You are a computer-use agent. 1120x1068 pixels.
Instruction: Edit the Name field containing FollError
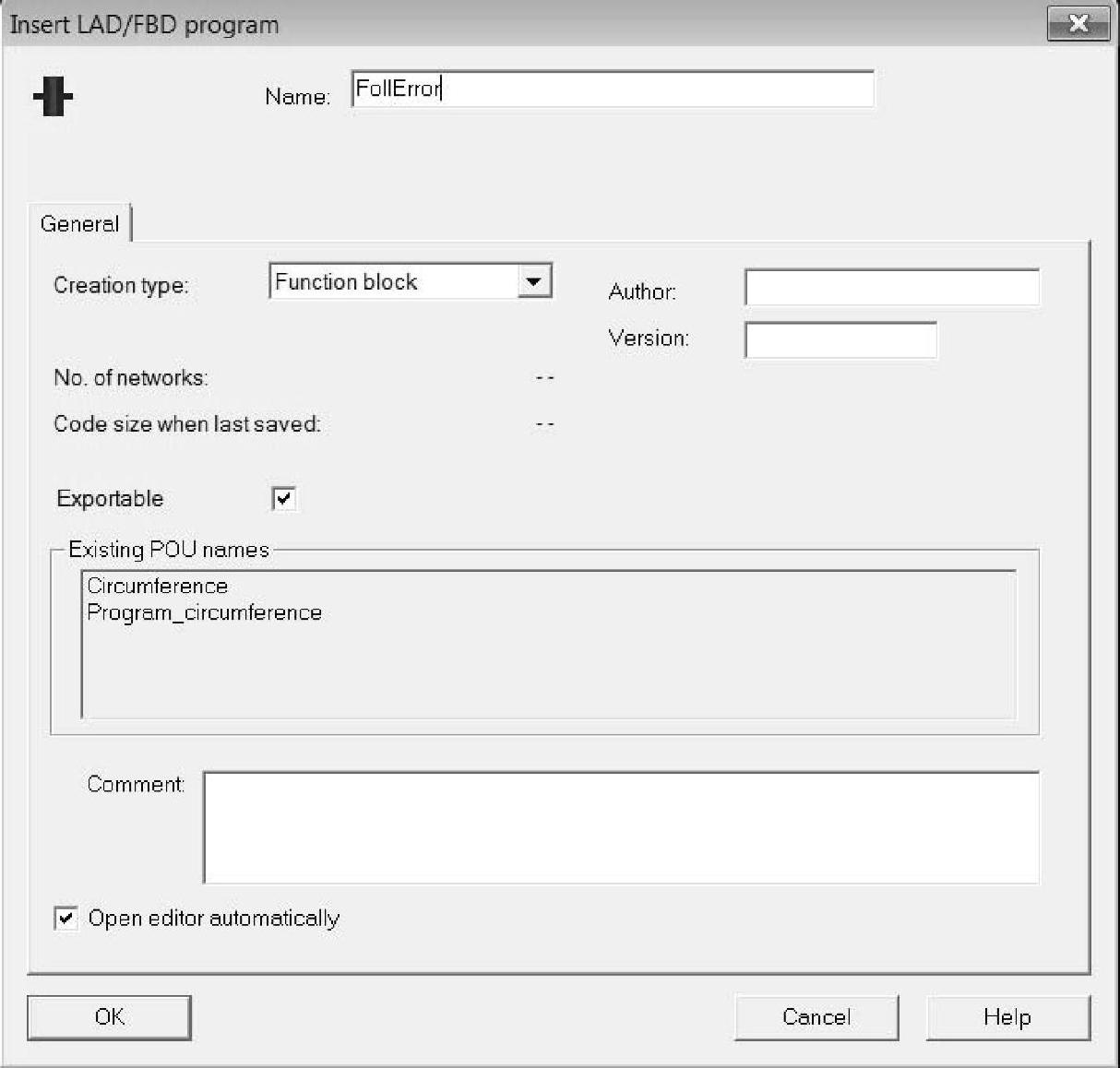click(x=613, y=89)
